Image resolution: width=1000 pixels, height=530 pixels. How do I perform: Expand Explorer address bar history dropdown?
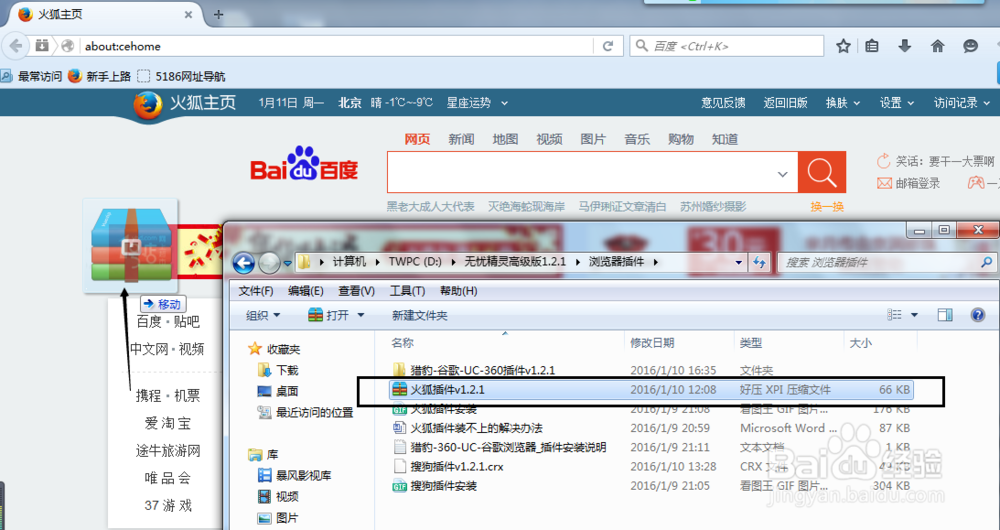[x=739, y=262]
